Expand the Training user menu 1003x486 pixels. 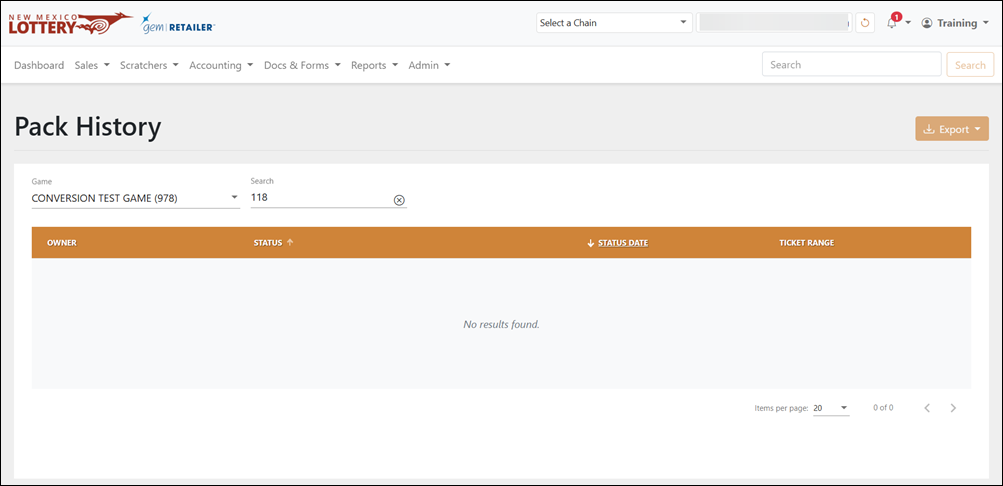(949, 23)
